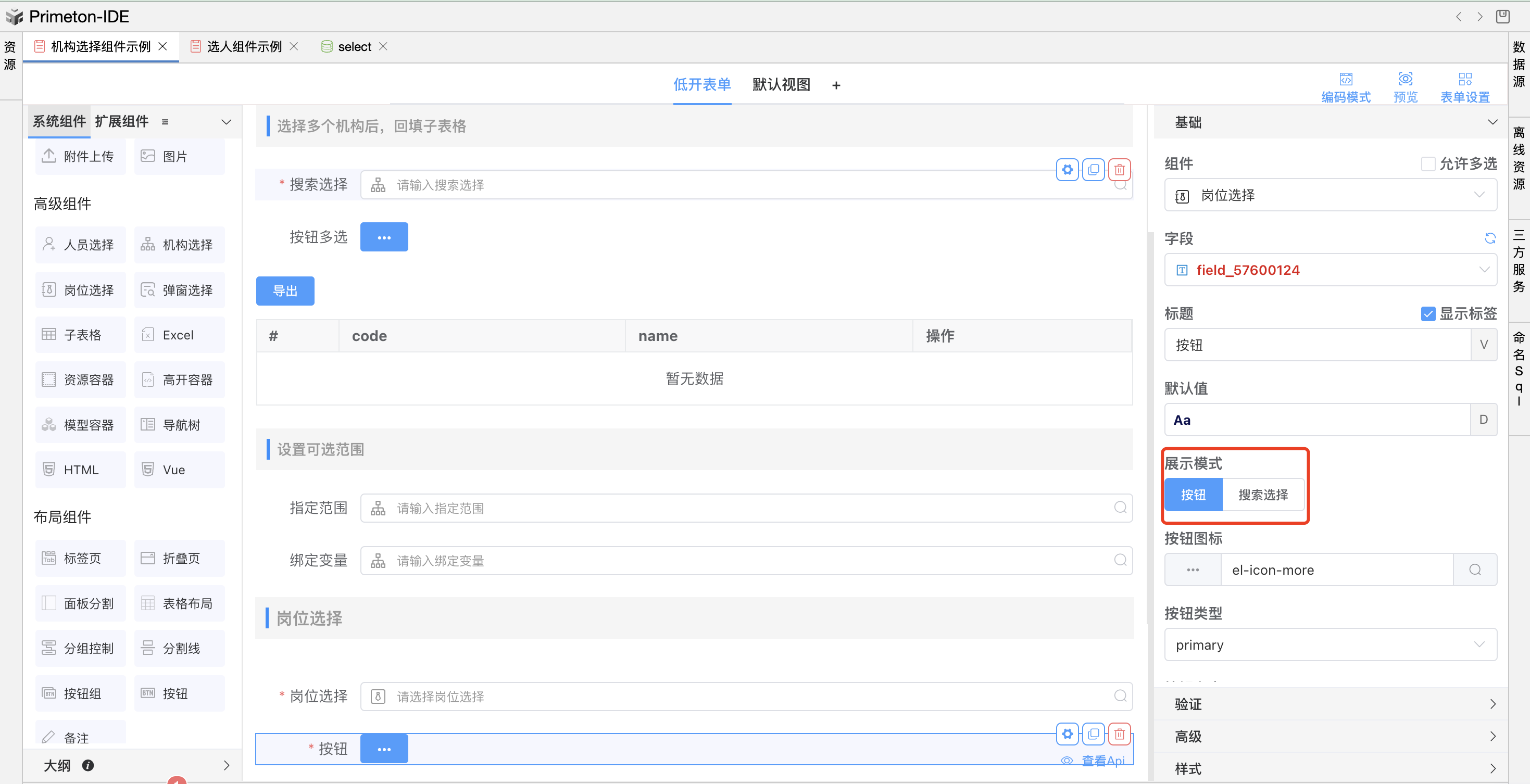Switch to 选人组件示例 tab
The image size is (1530, 784).
[x=244, y=47]
